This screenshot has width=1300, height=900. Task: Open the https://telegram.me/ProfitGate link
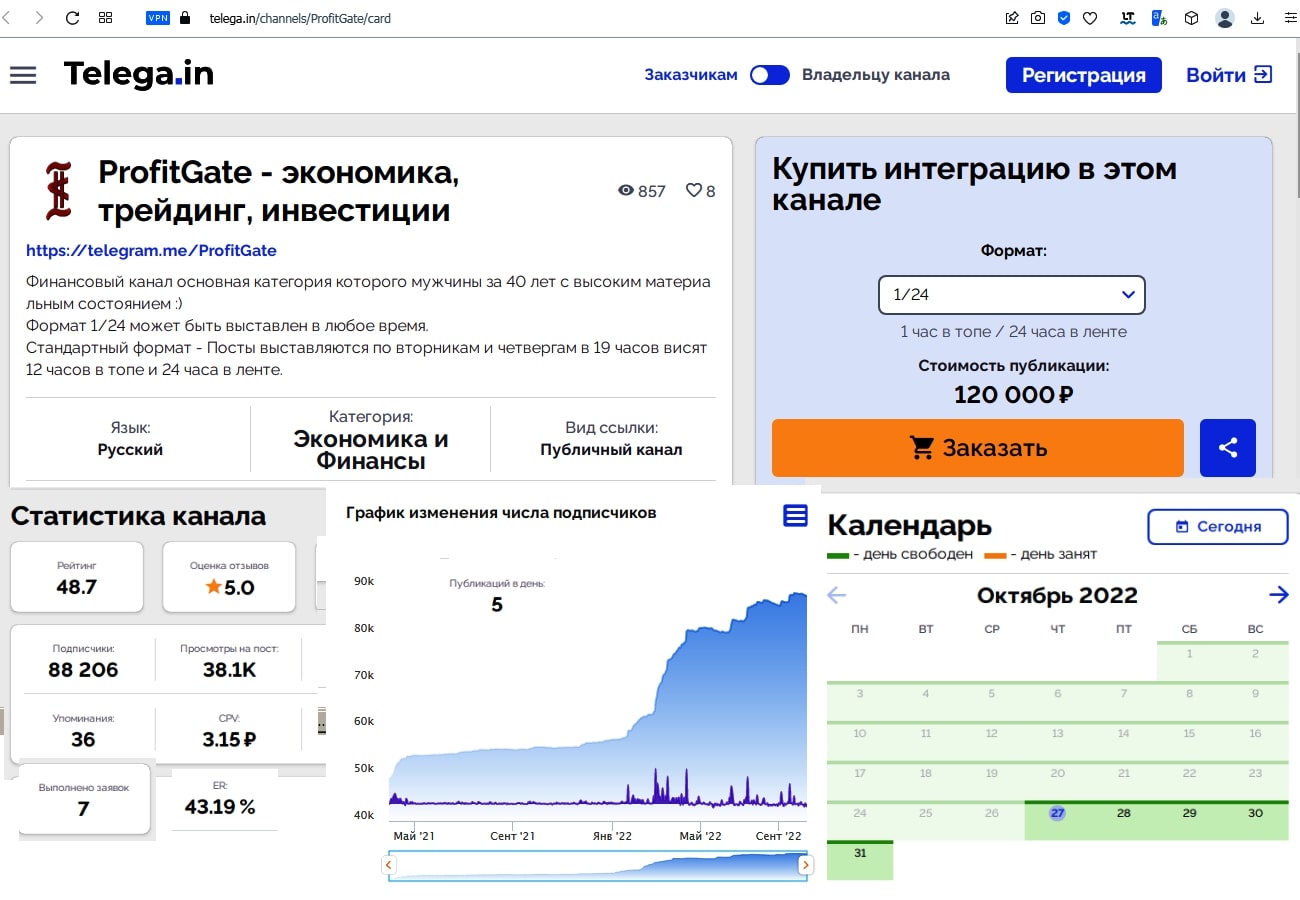tap(151, 250)
